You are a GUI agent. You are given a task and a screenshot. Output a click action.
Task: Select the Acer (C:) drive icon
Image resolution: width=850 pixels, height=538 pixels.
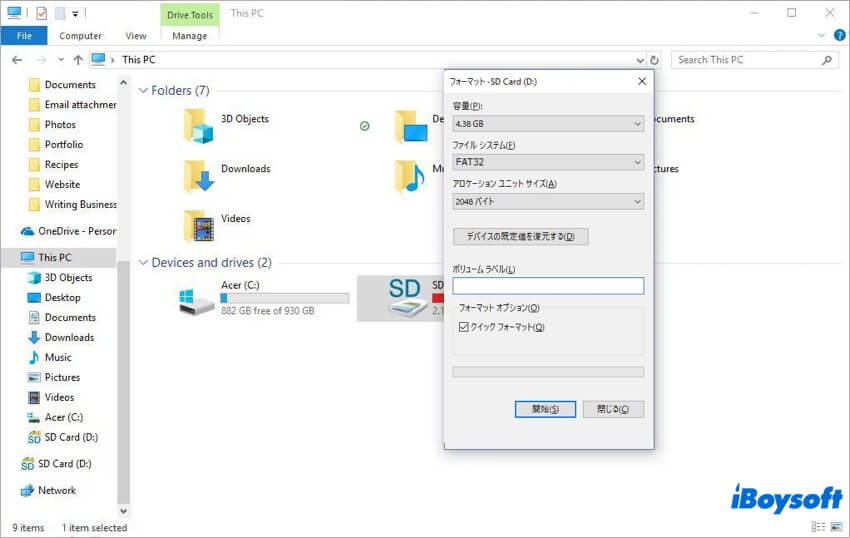click(x=196, y=301)
